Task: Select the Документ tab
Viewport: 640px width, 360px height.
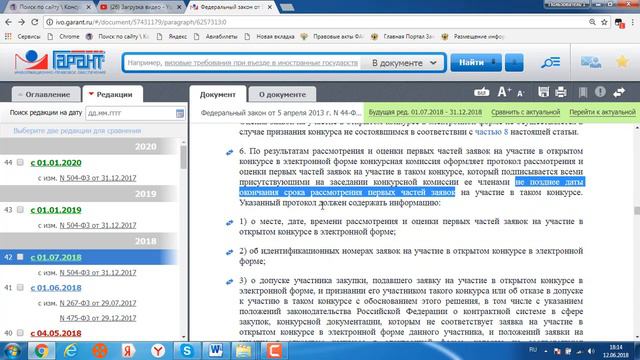Action: pos(218,94)
